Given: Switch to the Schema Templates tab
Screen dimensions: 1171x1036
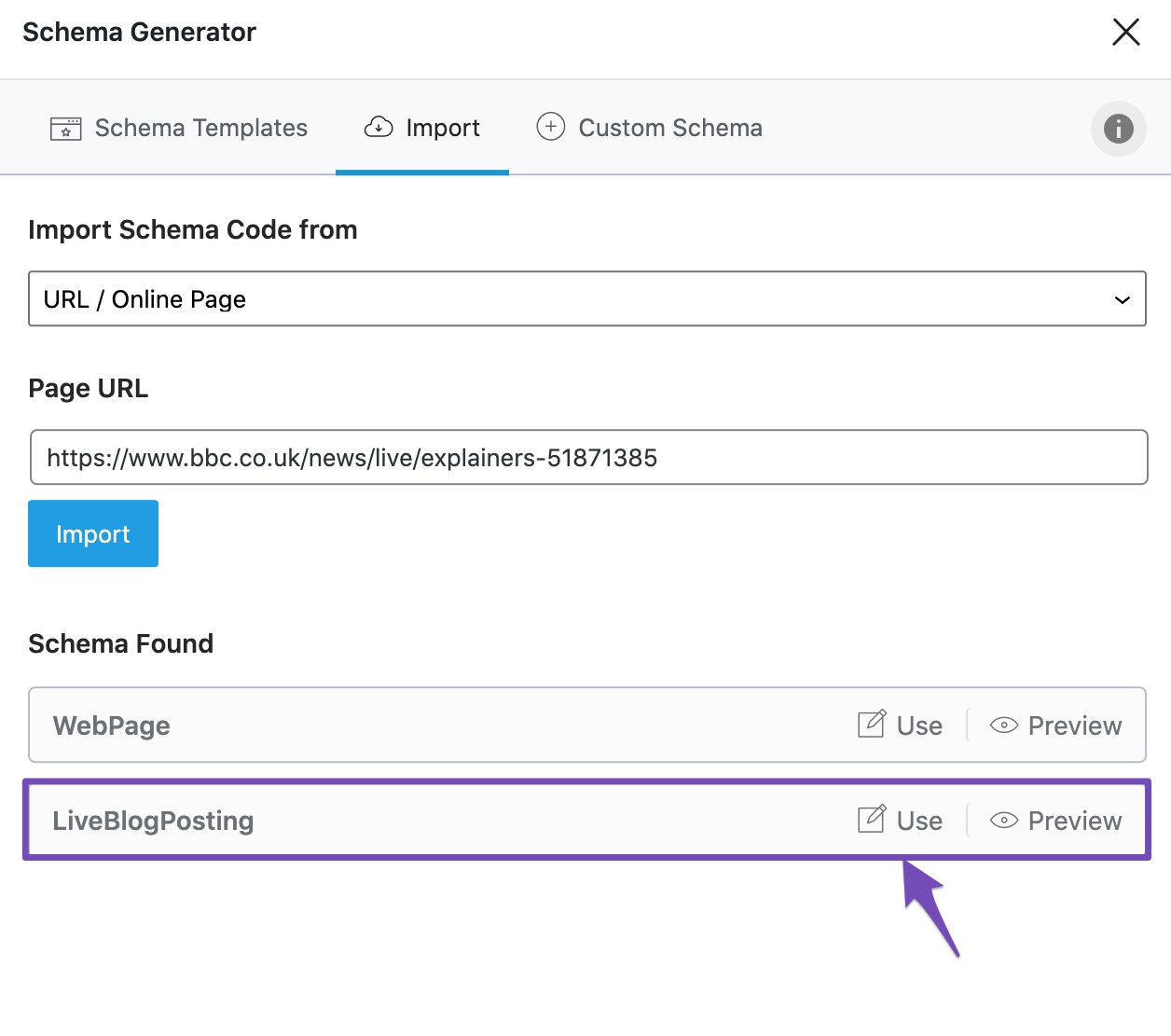Looking at the screenshot, I should [178, 128].
